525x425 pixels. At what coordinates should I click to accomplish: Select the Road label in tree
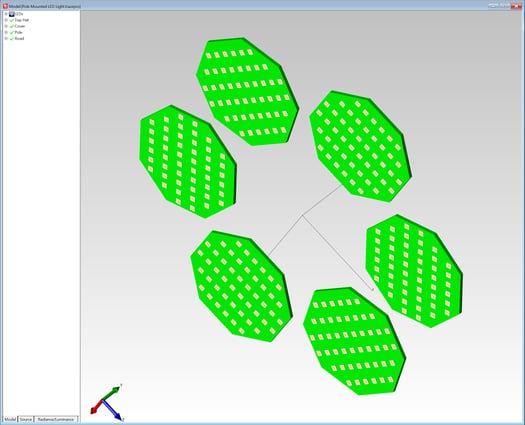coord(19,39)
